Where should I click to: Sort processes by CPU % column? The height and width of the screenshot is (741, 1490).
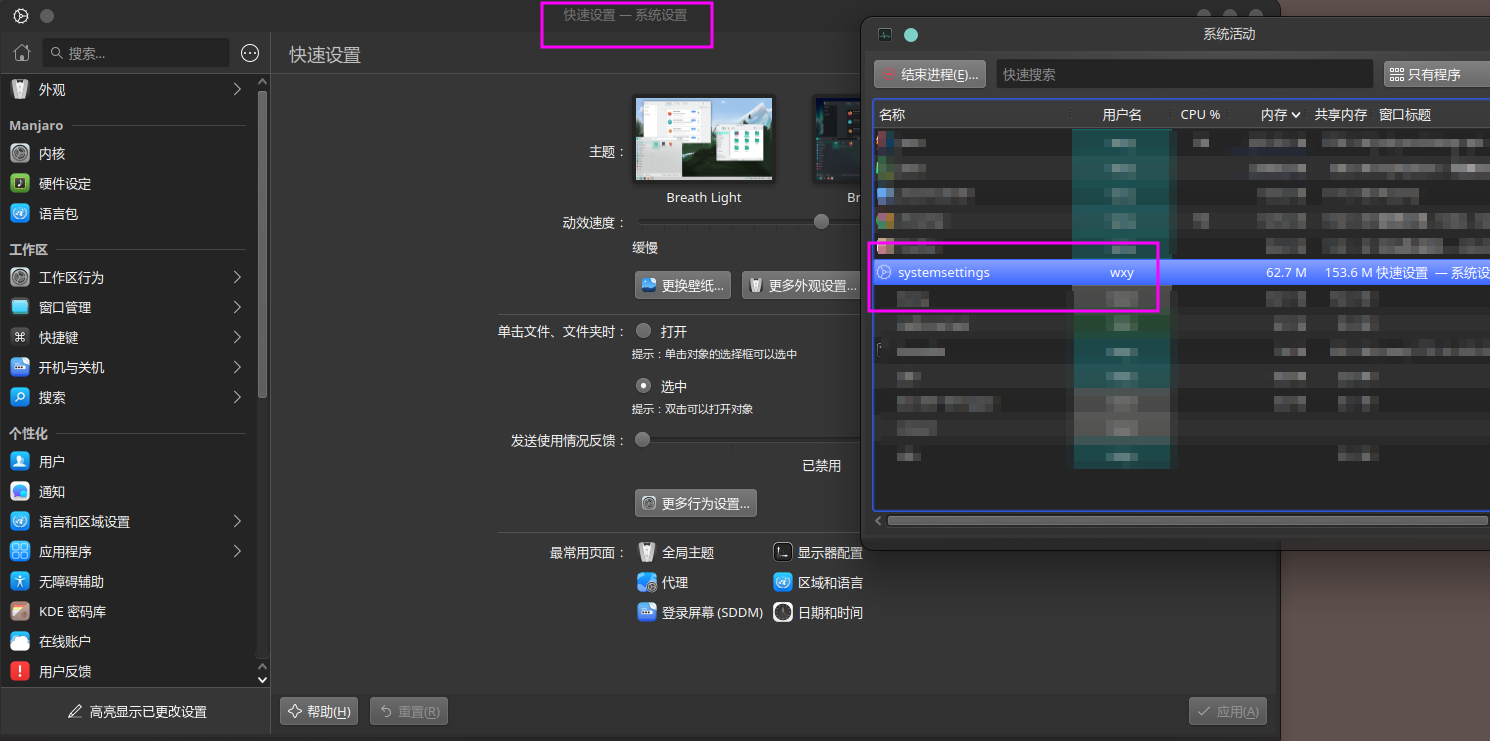1200,115
